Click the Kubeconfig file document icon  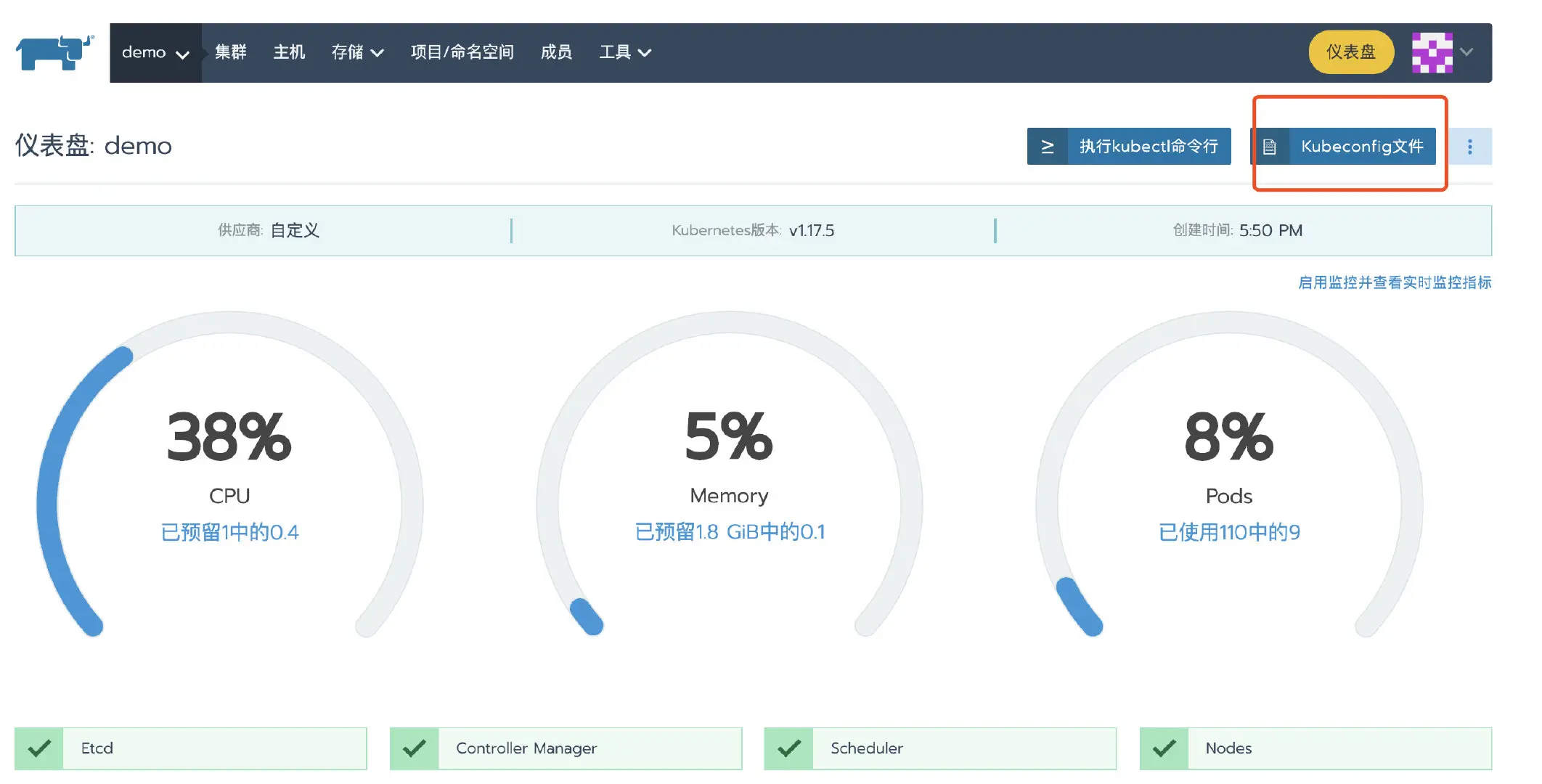pyautogui.click(x=1270, y=147)
